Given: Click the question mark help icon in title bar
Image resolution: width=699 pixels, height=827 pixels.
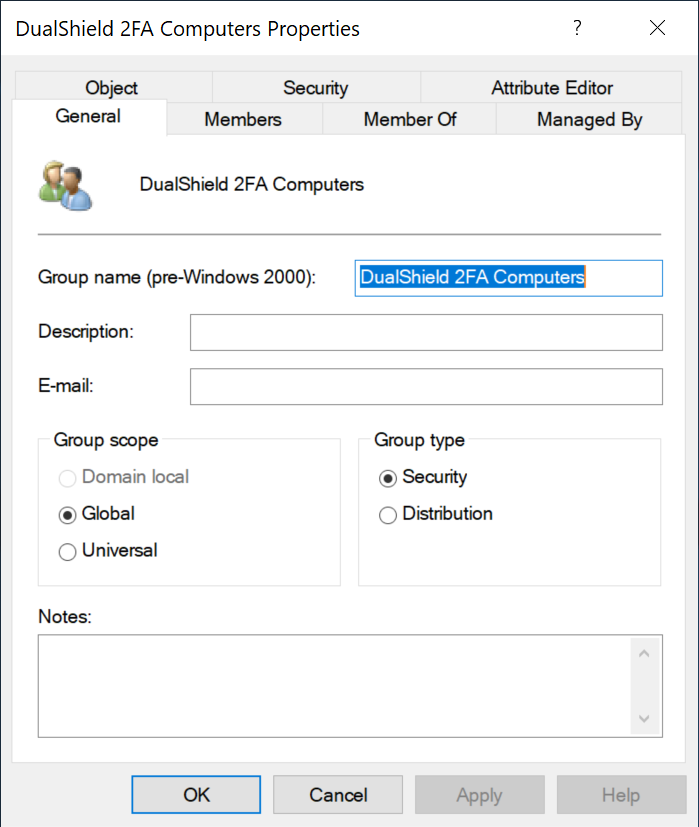Looking at the screenshot, I should (577, 28).
